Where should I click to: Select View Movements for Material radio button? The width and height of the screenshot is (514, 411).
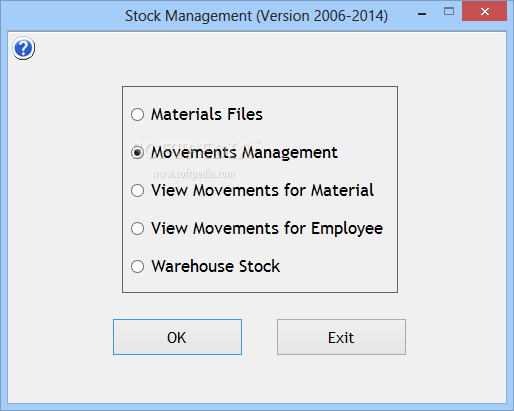(137, 190)
